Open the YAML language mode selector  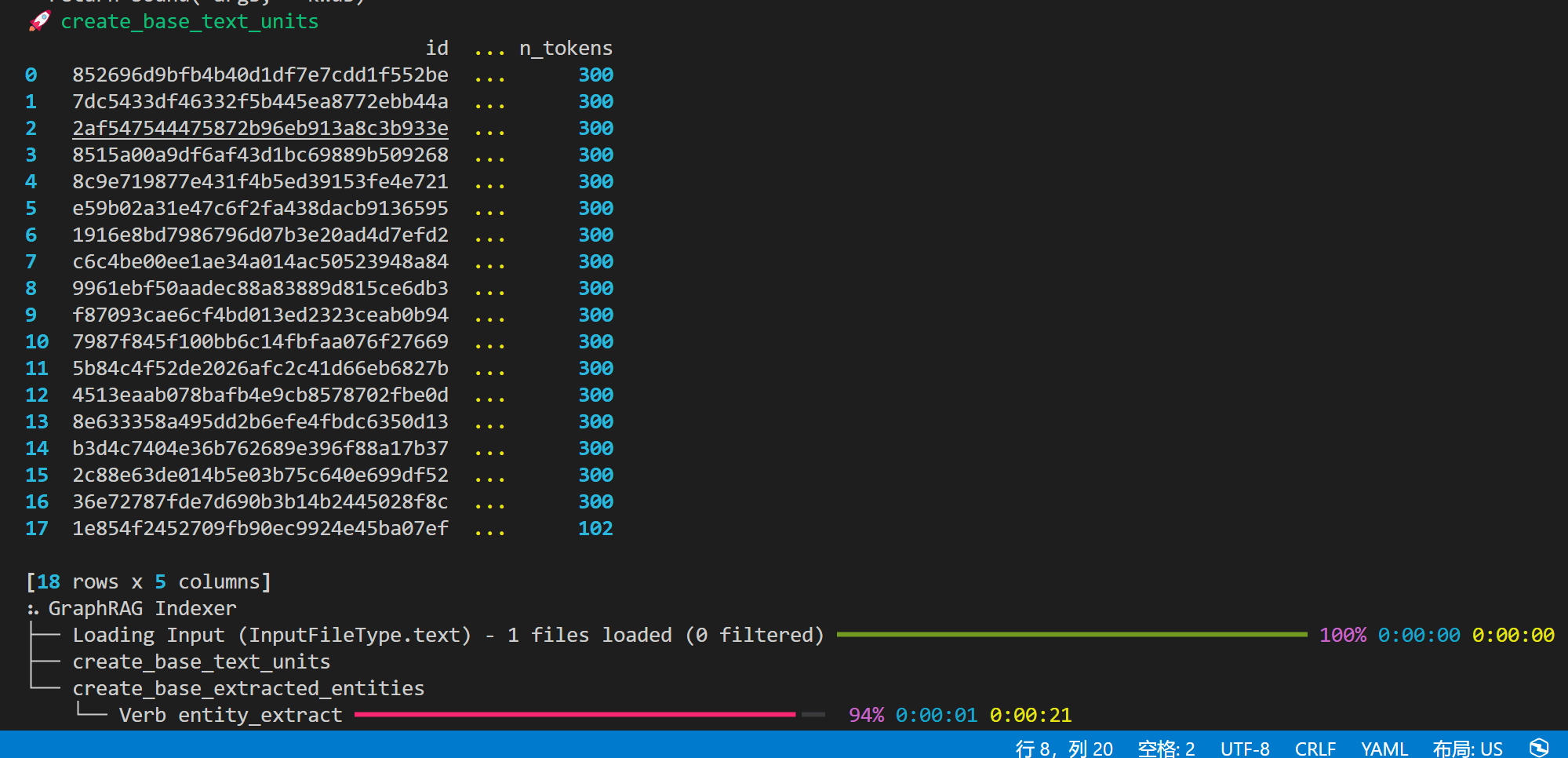point(1384,749)
